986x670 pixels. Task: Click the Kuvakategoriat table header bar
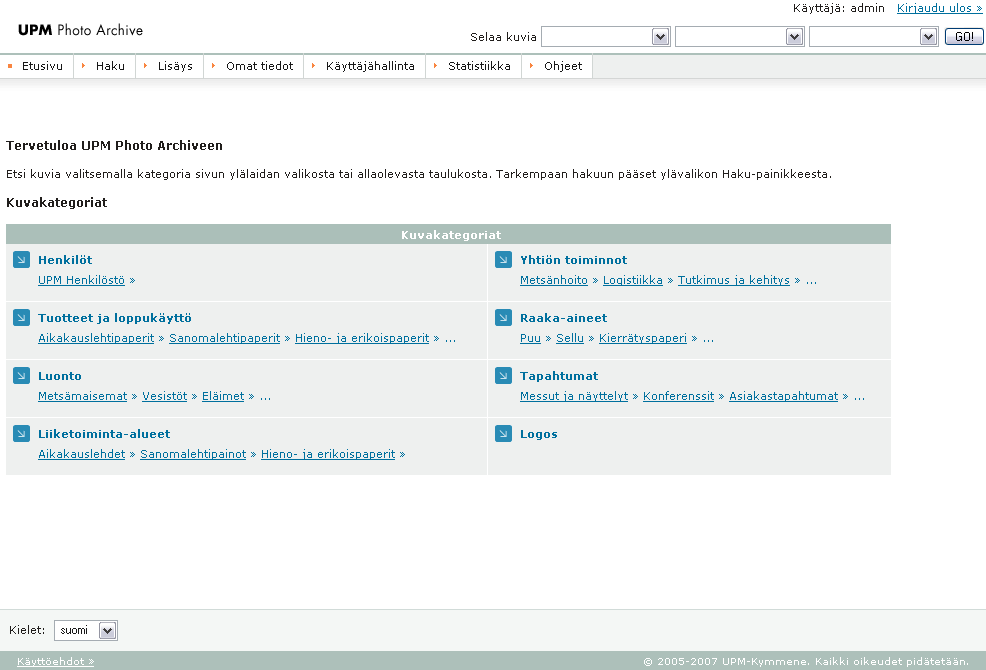[x=448, y=234]
